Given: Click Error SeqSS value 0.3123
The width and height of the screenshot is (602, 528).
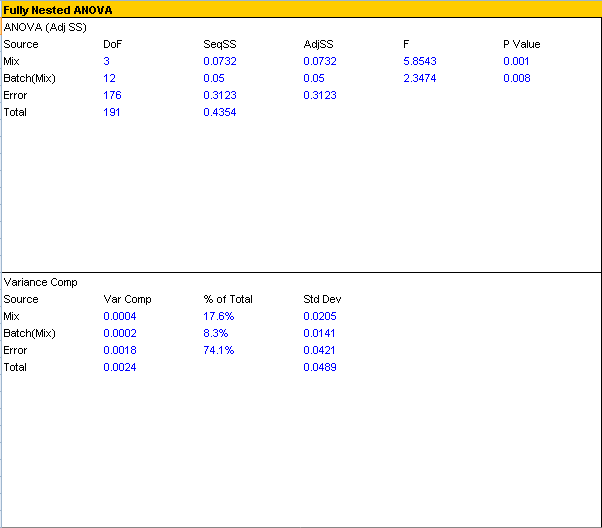Looking at the screenshot, I should [x=220, y=95].
